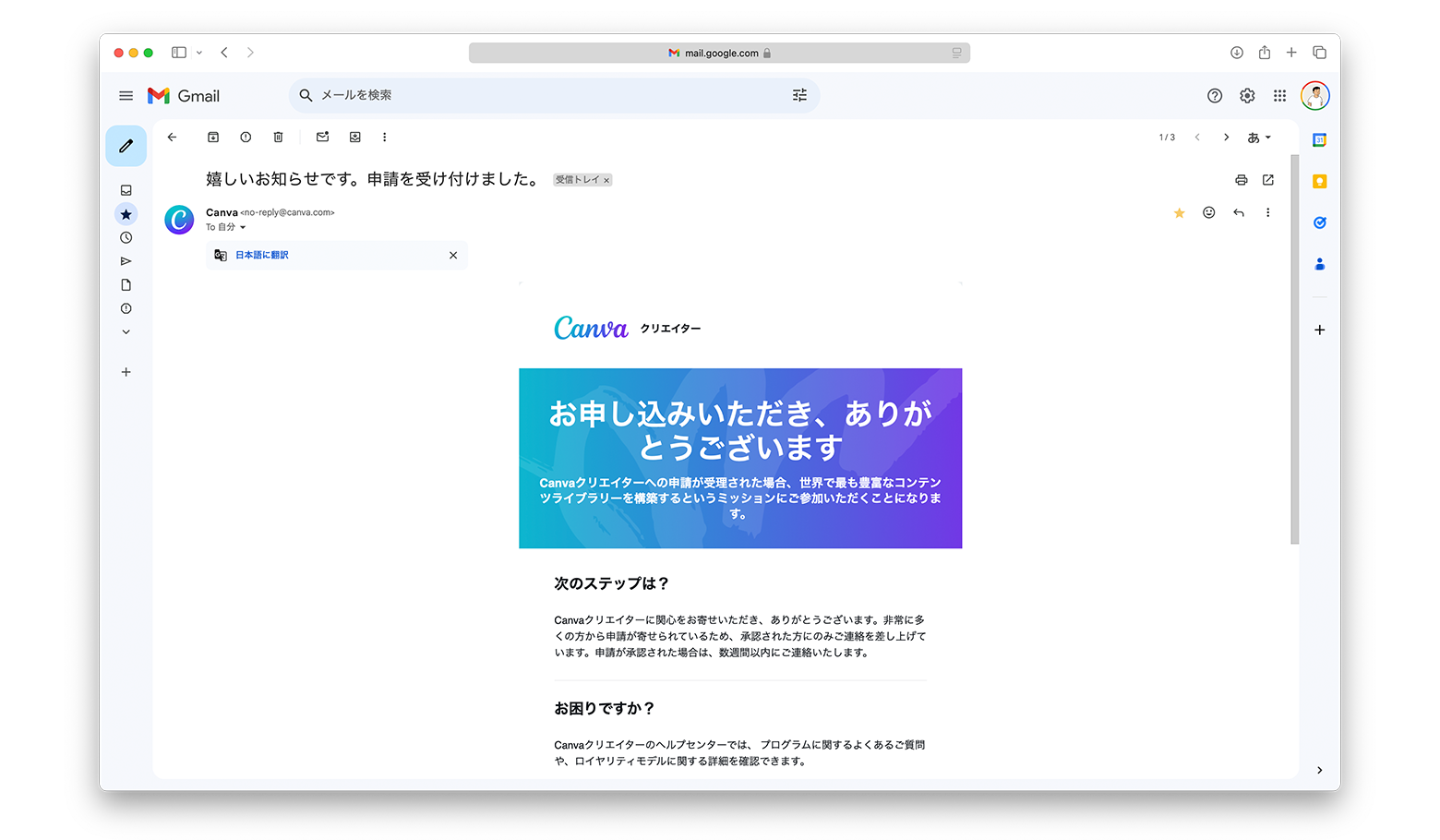Open the Gmail main menu hamburger
Image resolution: width=1440 pixels, height=840 pixels.
[126, 96]
